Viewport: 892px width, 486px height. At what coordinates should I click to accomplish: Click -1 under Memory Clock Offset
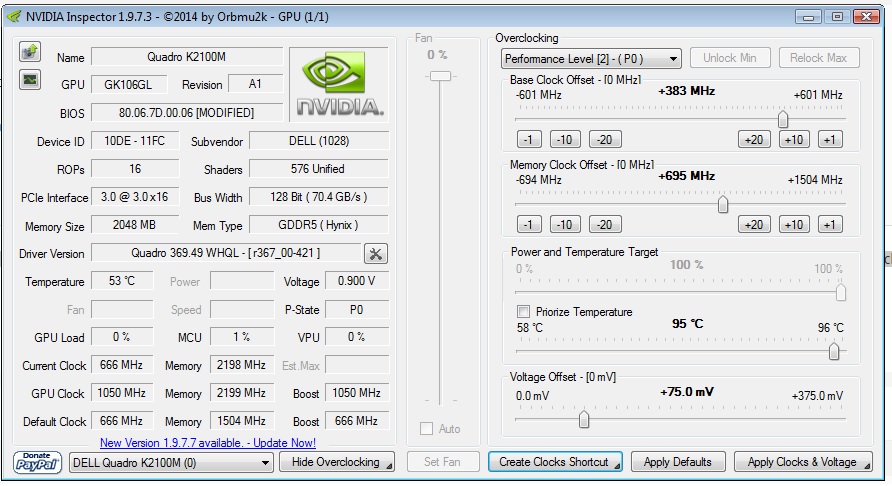pyautogui.click(x=529, y=224)
